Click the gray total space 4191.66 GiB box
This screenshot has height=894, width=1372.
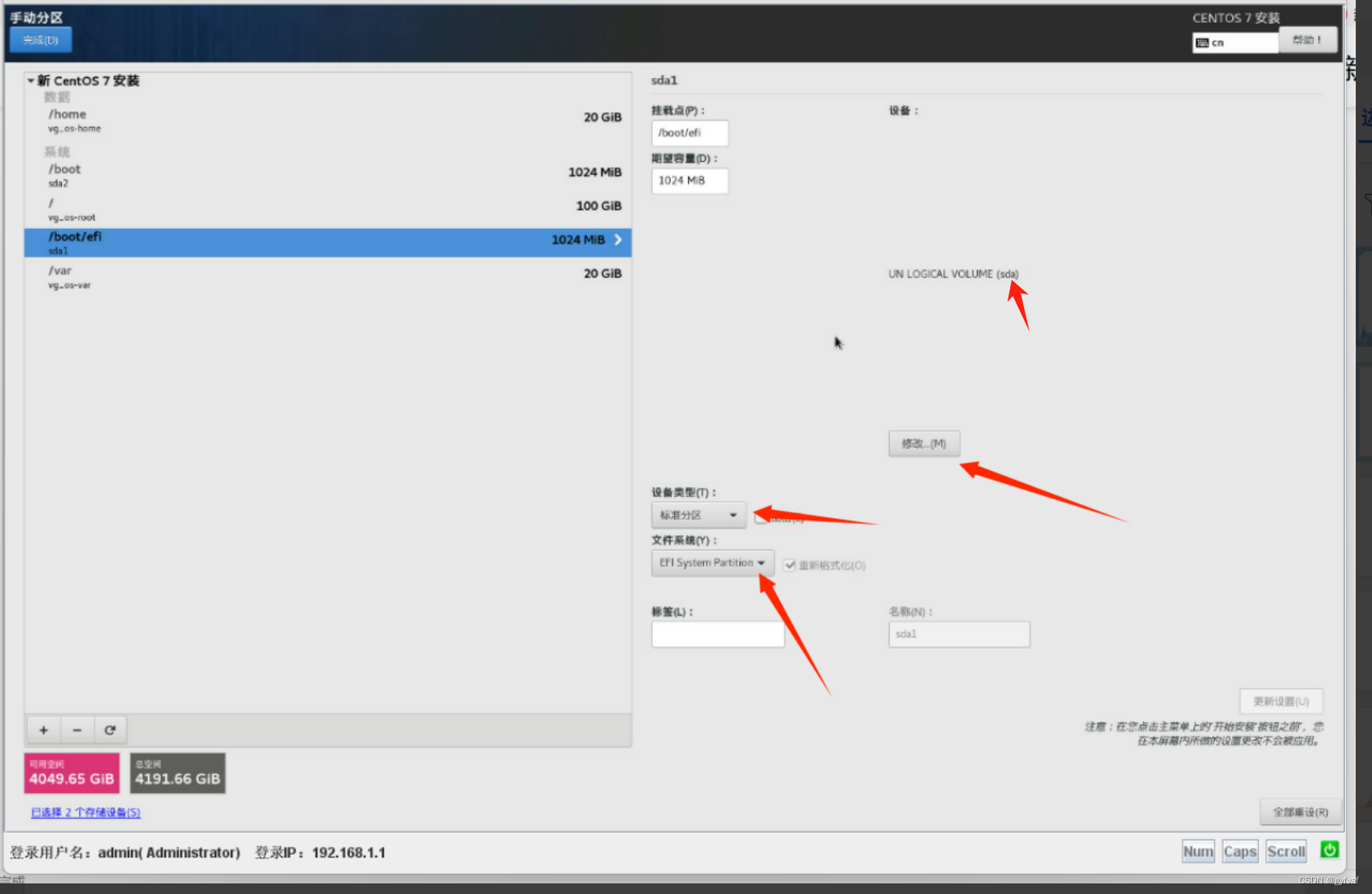pos(177,773)
